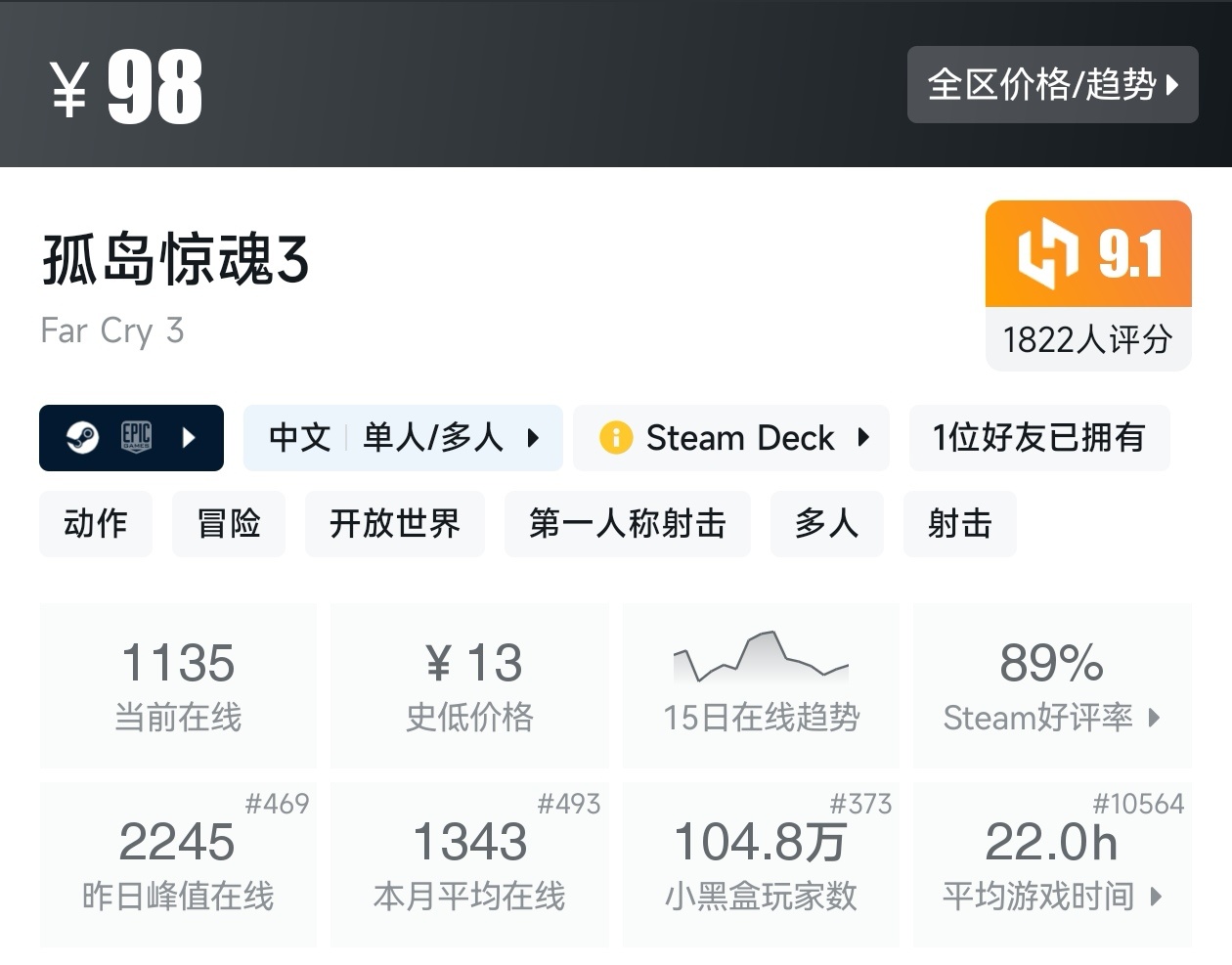This screenshot has width=1232, height=965.
Task: Open the 全区价格/趋势 price trend button
Action: pyautogui.click(x=1052, y=84)
